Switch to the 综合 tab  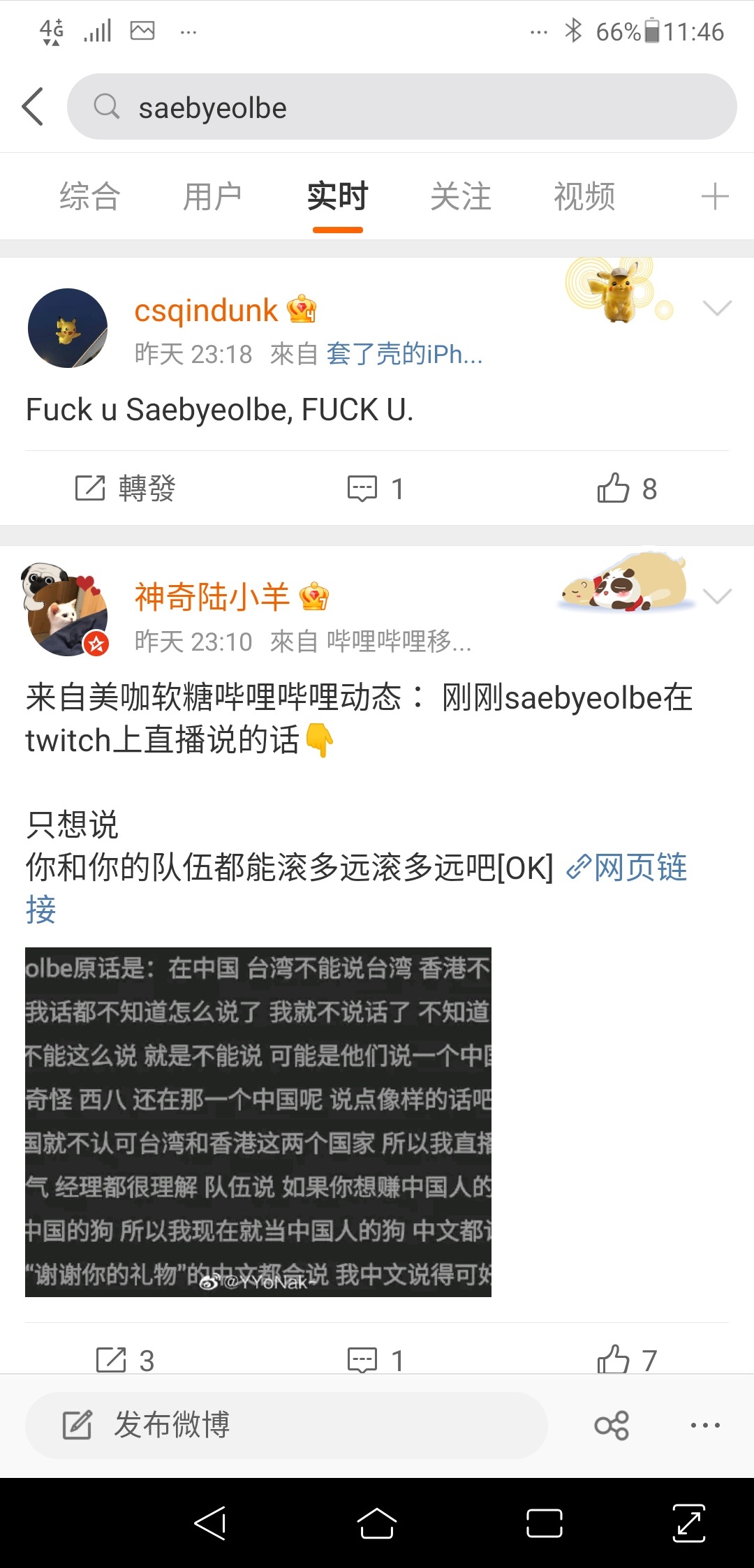[x=90, y=196]
